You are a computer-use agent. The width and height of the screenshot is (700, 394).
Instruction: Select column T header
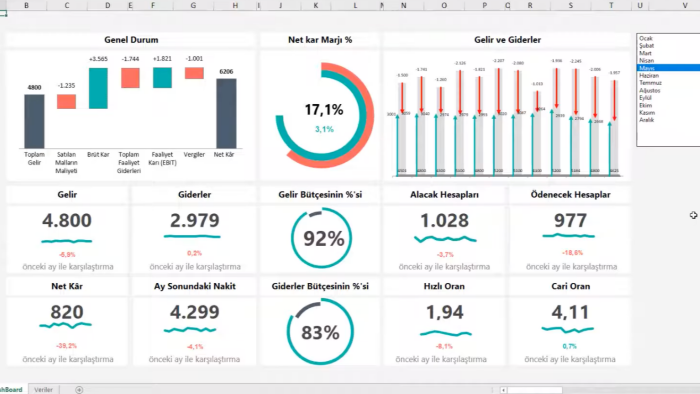coord(611,5)
